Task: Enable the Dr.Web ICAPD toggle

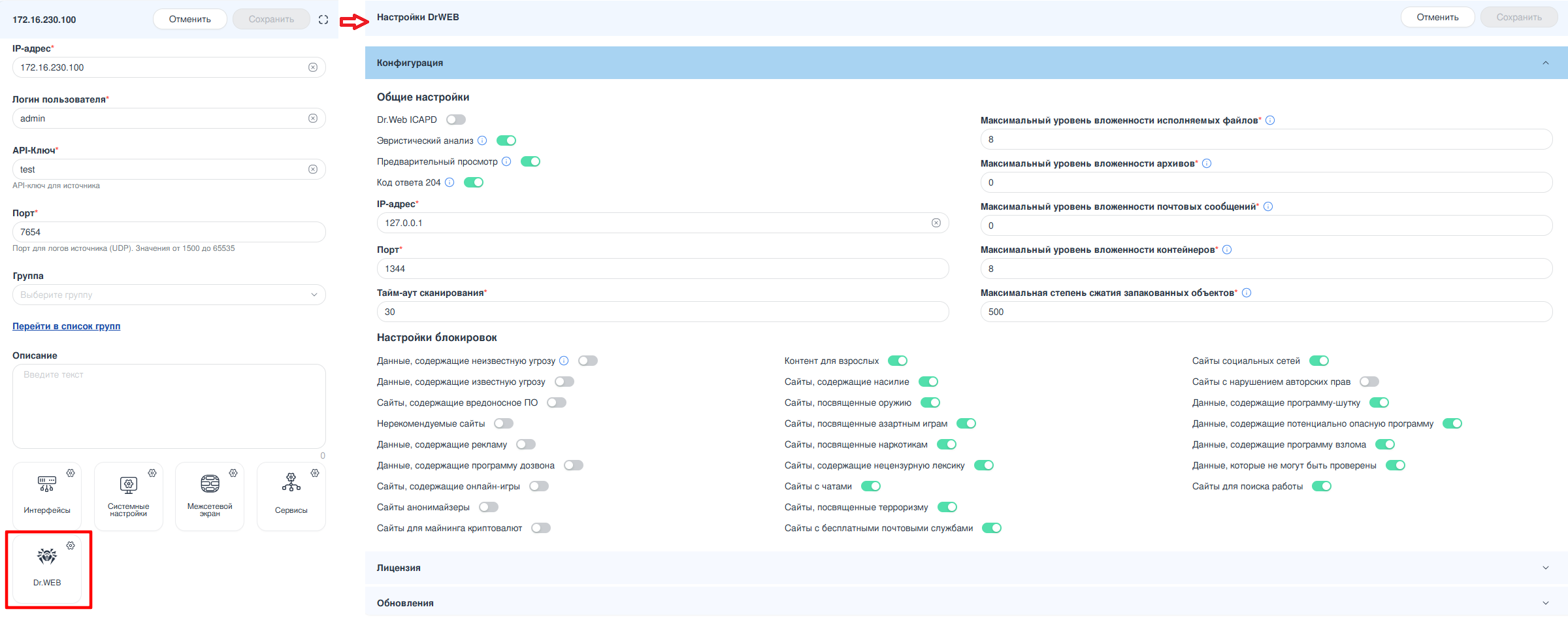Action: coord(456,120)
